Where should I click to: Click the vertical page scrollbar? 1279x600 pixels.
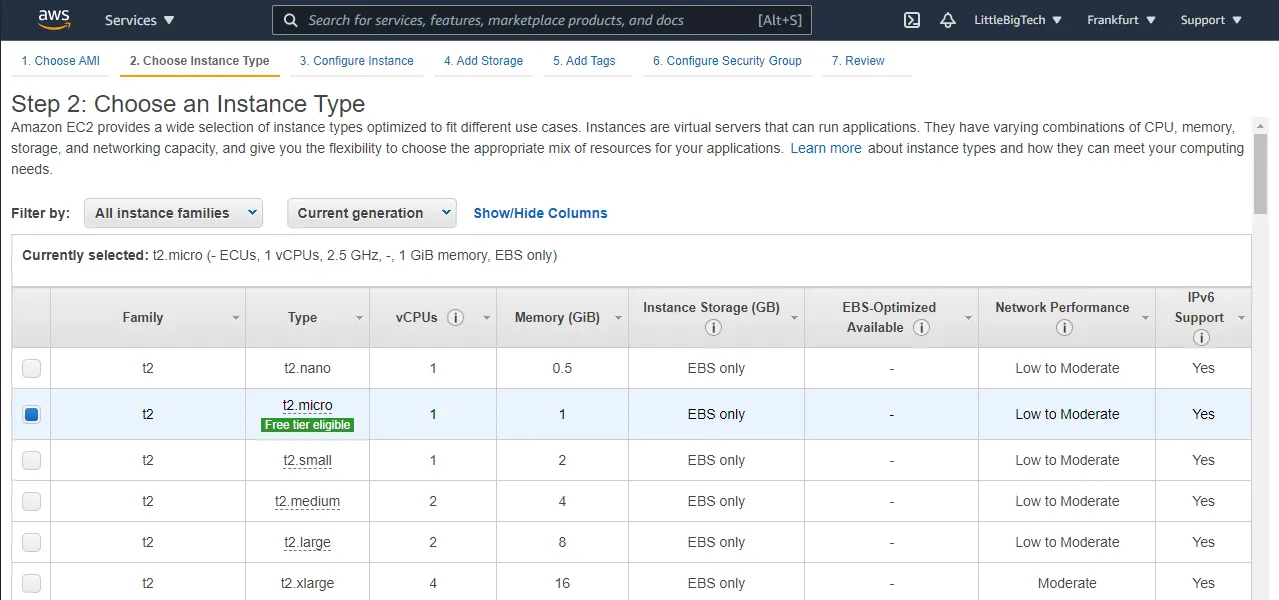[1260, 173]
